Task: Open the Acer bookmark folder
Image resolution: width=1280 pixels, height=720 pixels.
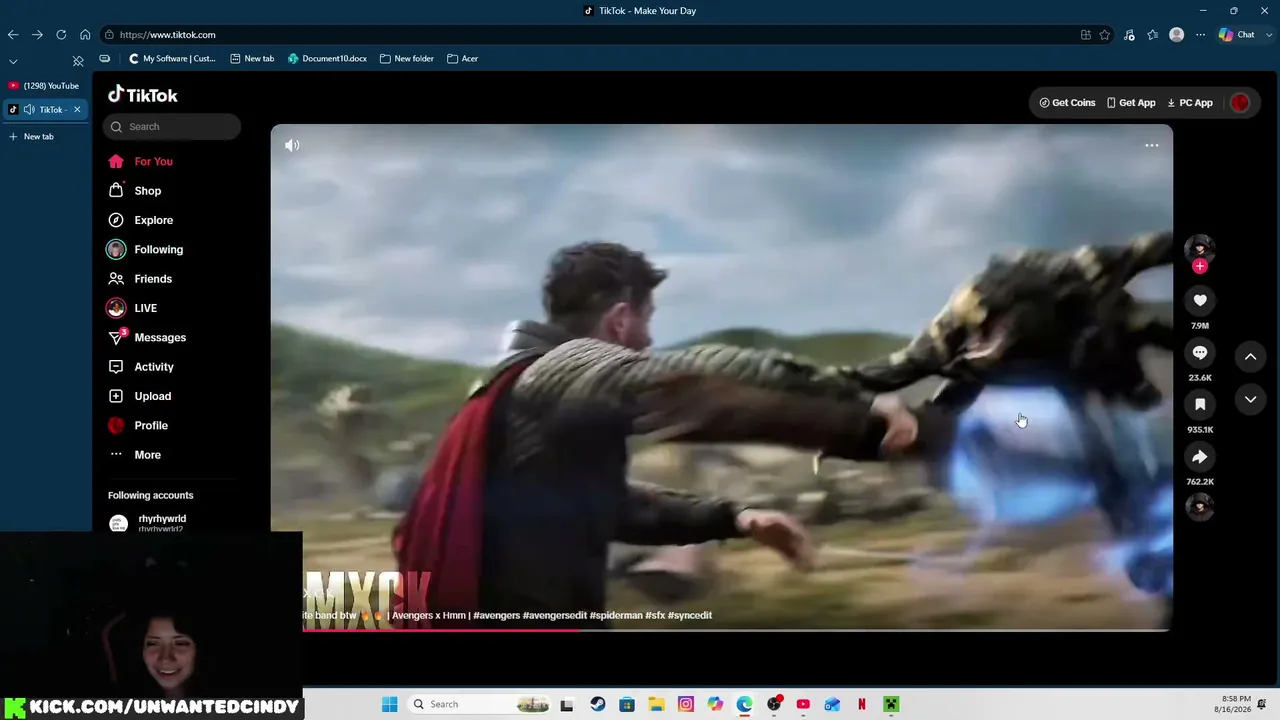Action: (463, 59)
